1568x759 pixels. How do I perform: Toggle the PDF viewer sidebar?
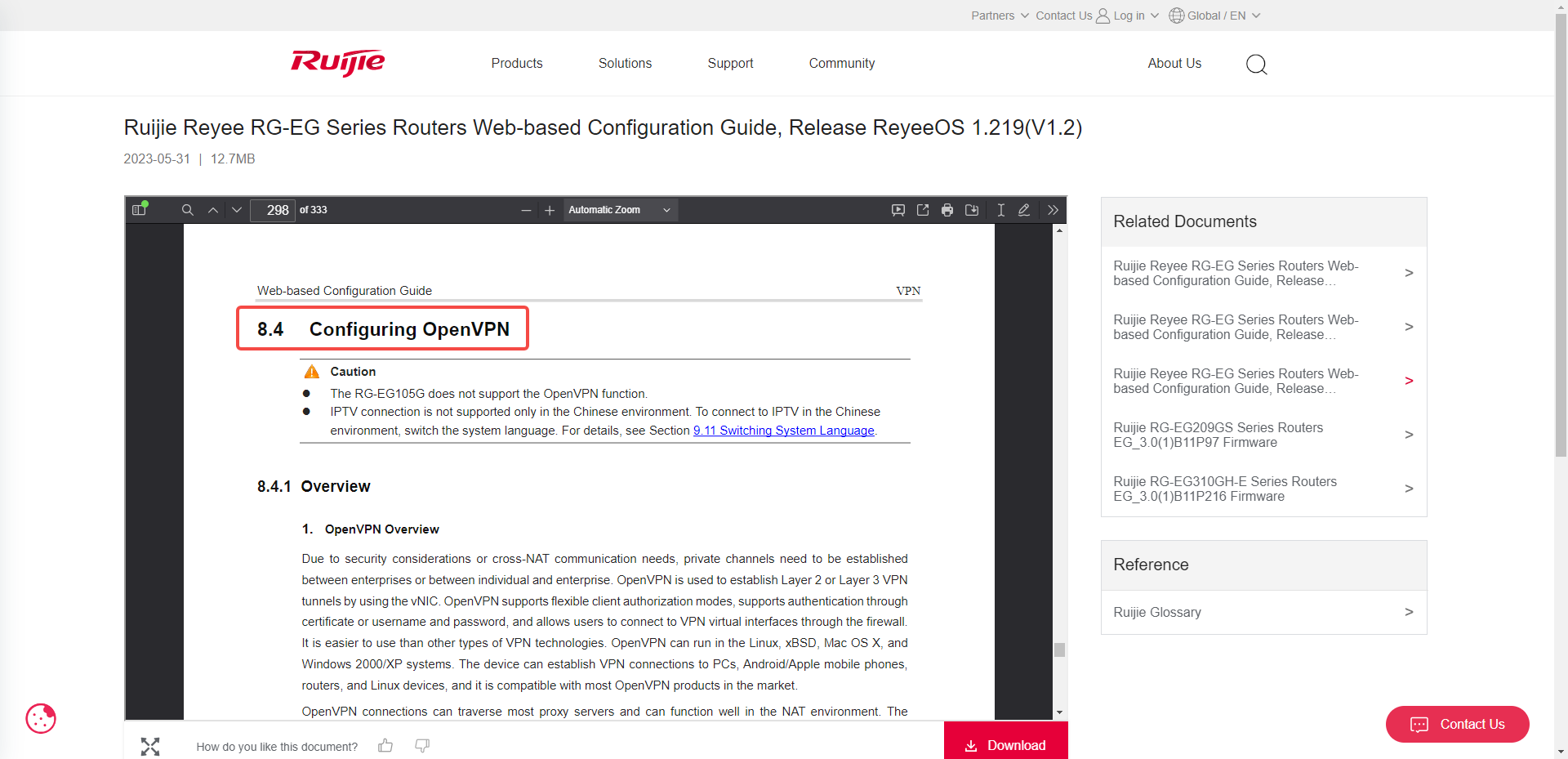tap(139, 210)
